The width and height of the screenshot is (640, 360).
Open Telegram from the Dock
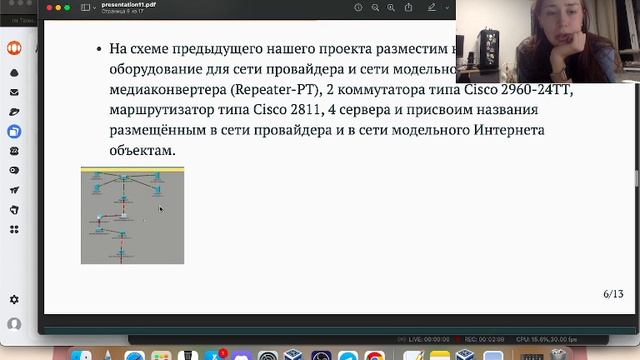pyautogui.click(x=348, y=355)
